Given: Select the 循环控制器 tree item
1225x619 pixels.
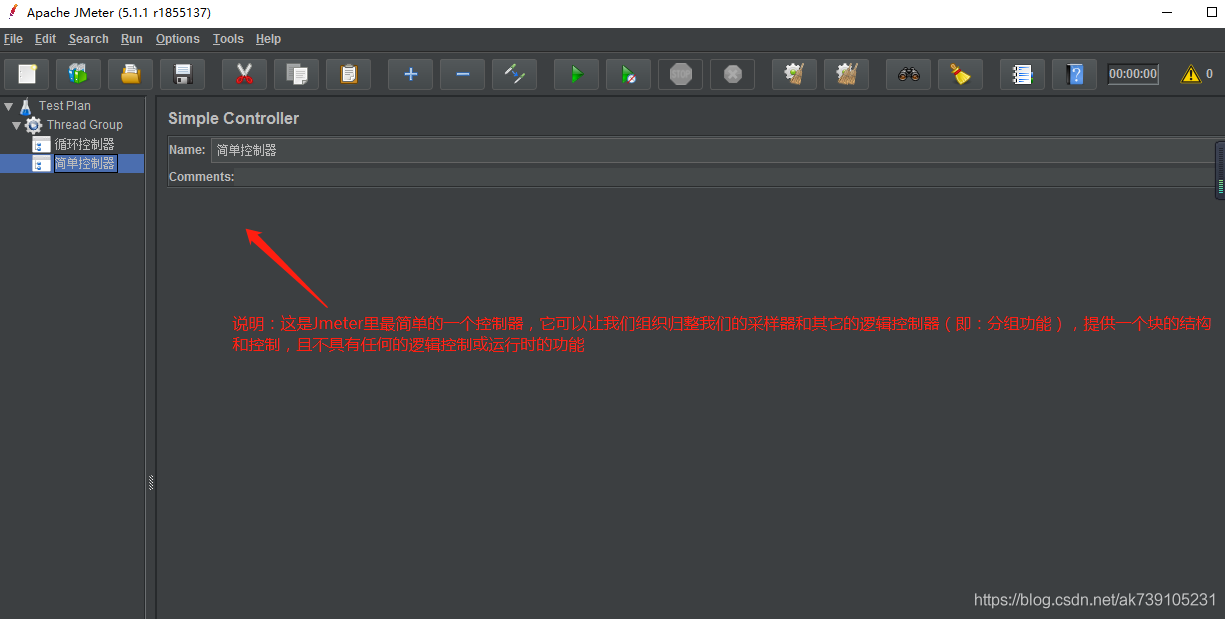Looking at the screenshot, I should [85, 144].
